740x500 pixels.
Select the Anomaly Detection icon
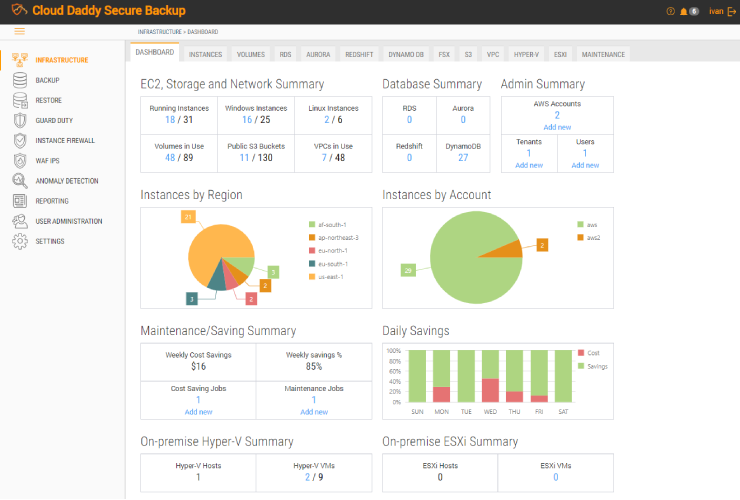(19, 181)
